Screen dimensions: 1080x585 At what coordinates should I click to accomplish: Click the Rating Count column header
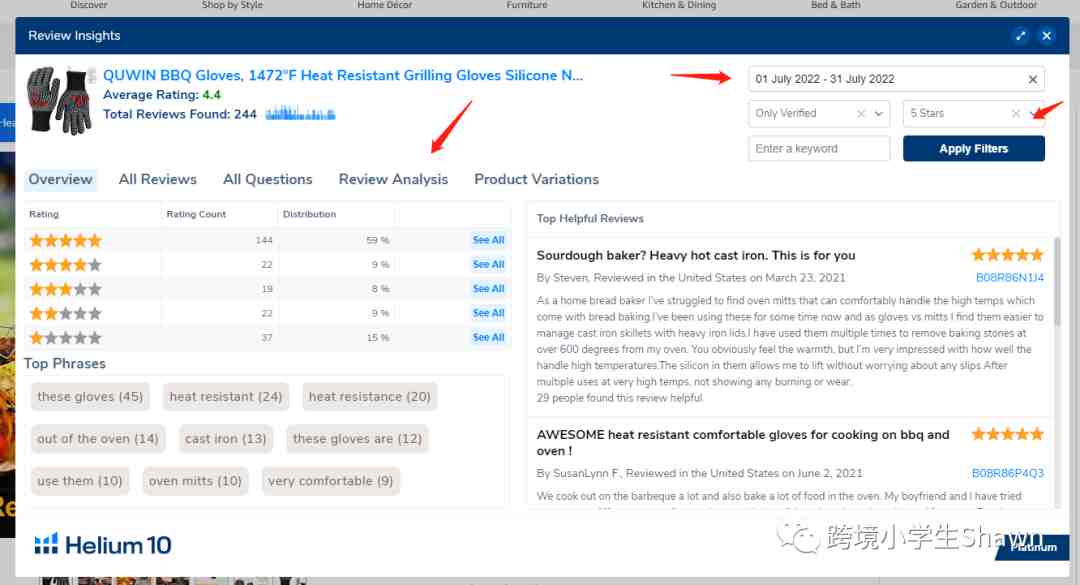[x=196, y=214]
